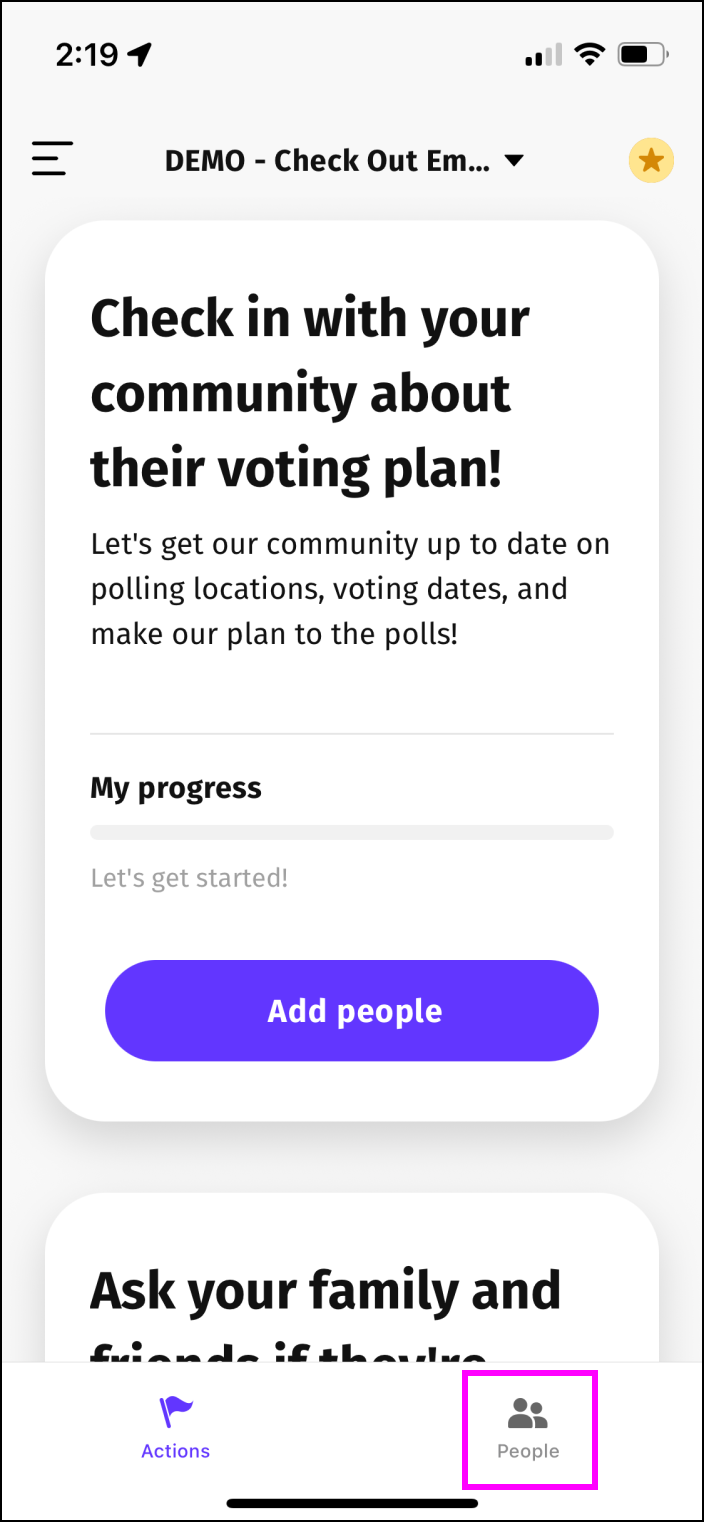Viewport: 704px width, 1522px height.
Task: Tap the gold star badge icon
Action: [651, 160]
